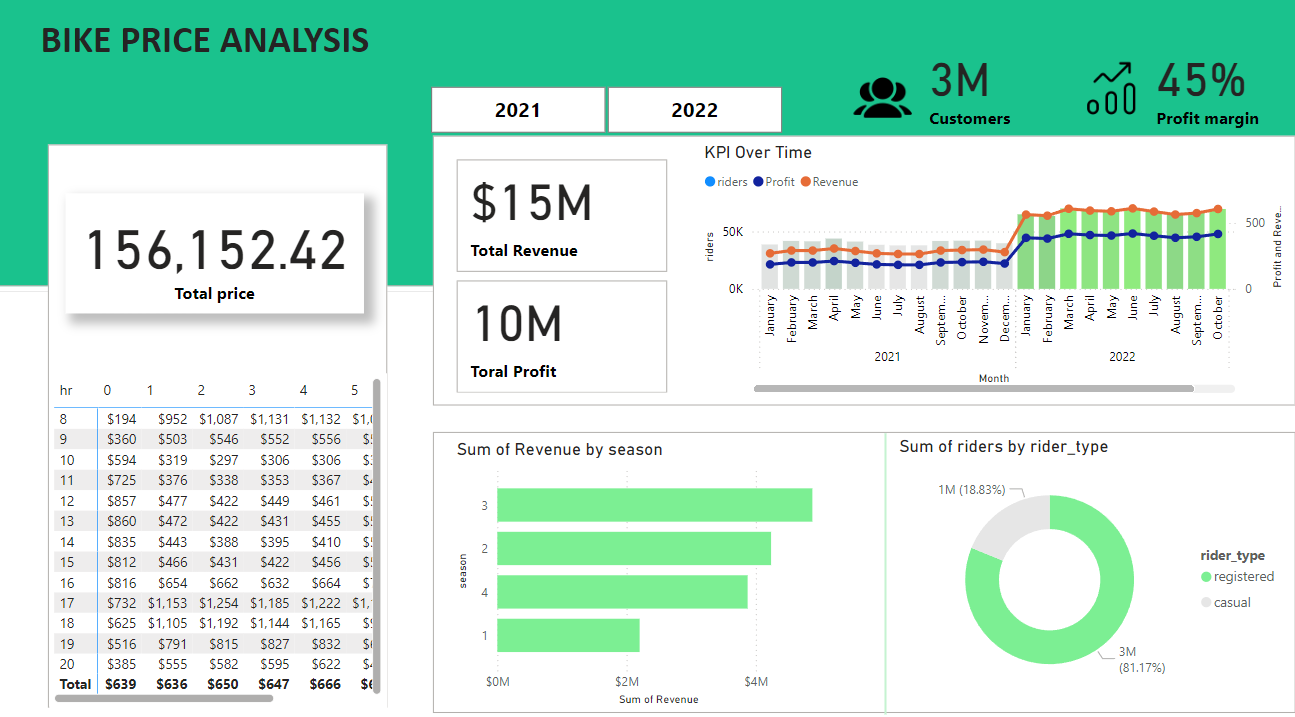The width and height of the screenshot is (1295, 717).
Task: Click the dark blue Profit legend dot
Action: click(x=756, y=181)
